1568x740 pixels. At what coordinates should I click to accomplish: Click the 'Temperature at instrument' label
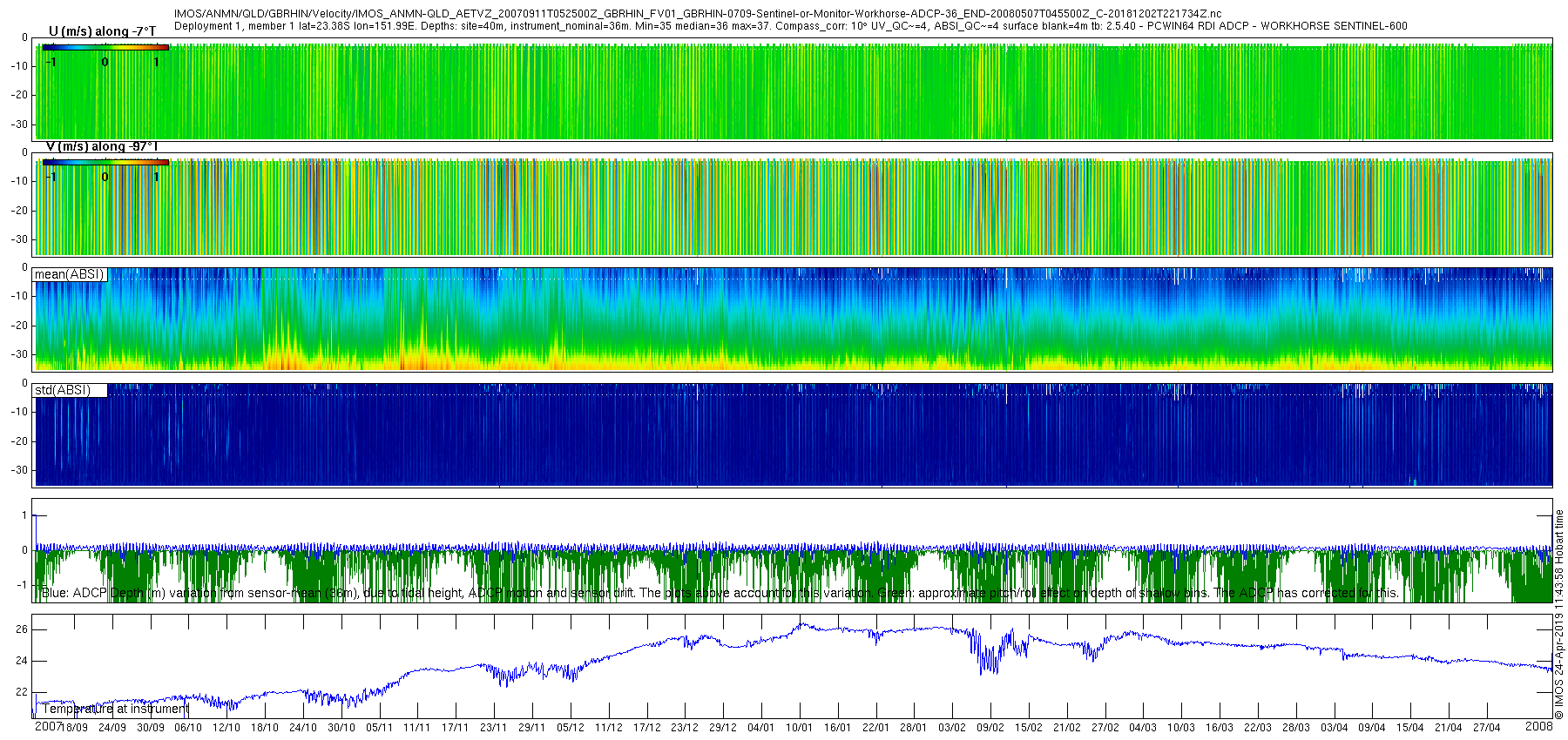tap(115, 709)
